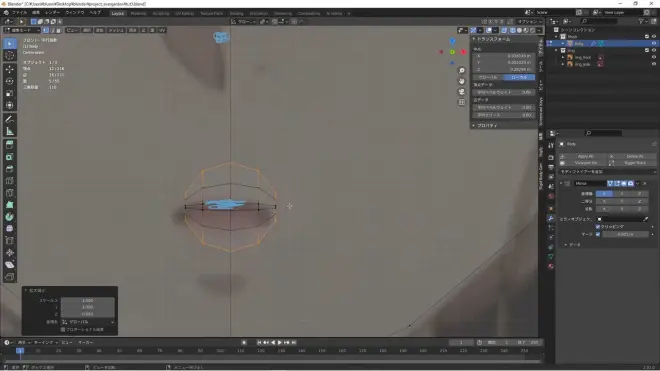This screenshot has width=660, height=371.
Task: Toggle Mesh collection exclude checkbox
Action: click(647, 37)
